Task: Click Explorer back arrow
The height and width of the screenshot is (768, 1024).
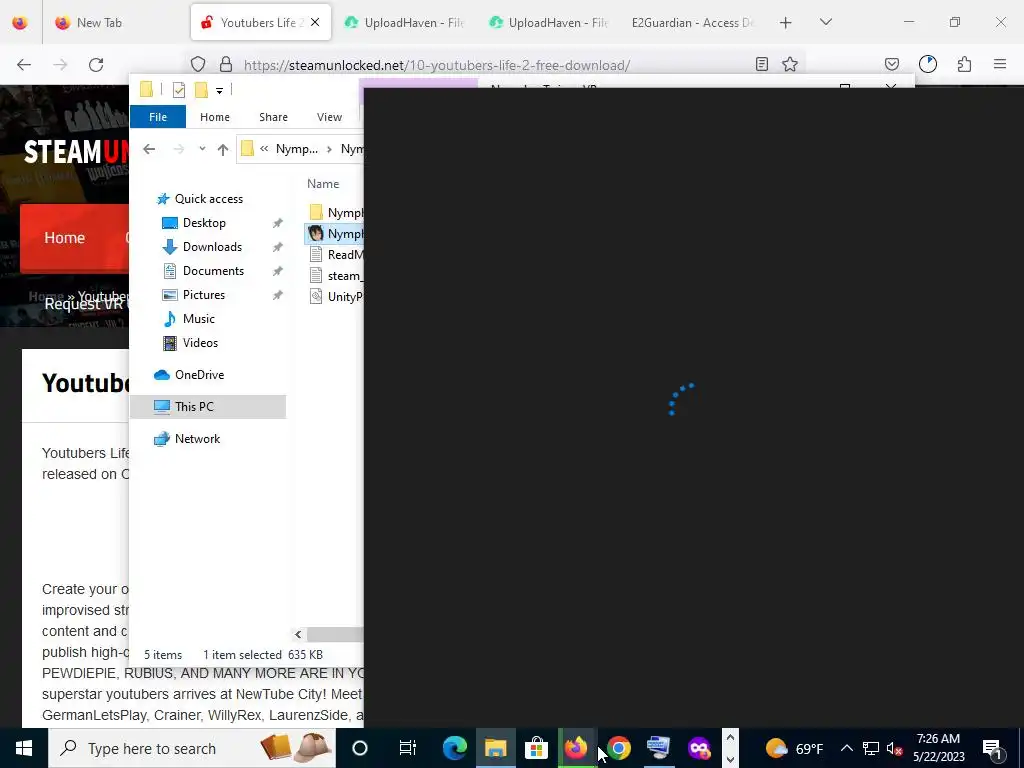Action: pos(149,150)
